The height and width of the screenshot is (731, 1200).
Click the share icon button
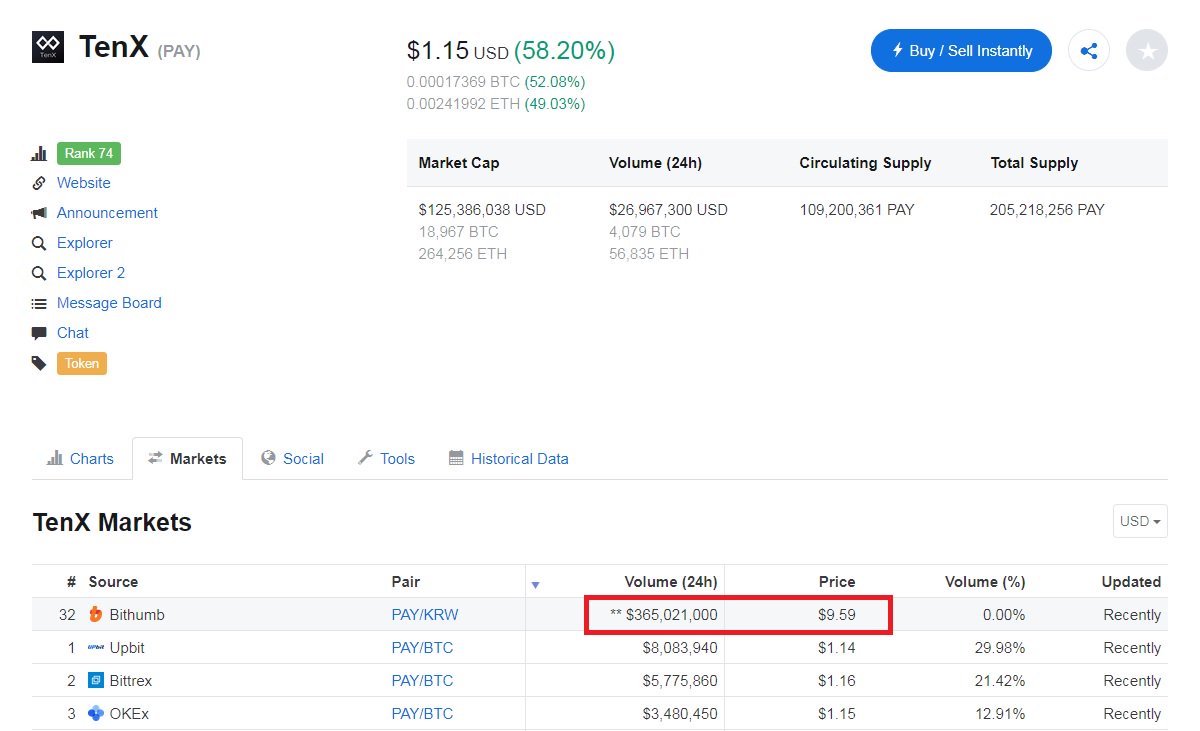[1089, 51]
